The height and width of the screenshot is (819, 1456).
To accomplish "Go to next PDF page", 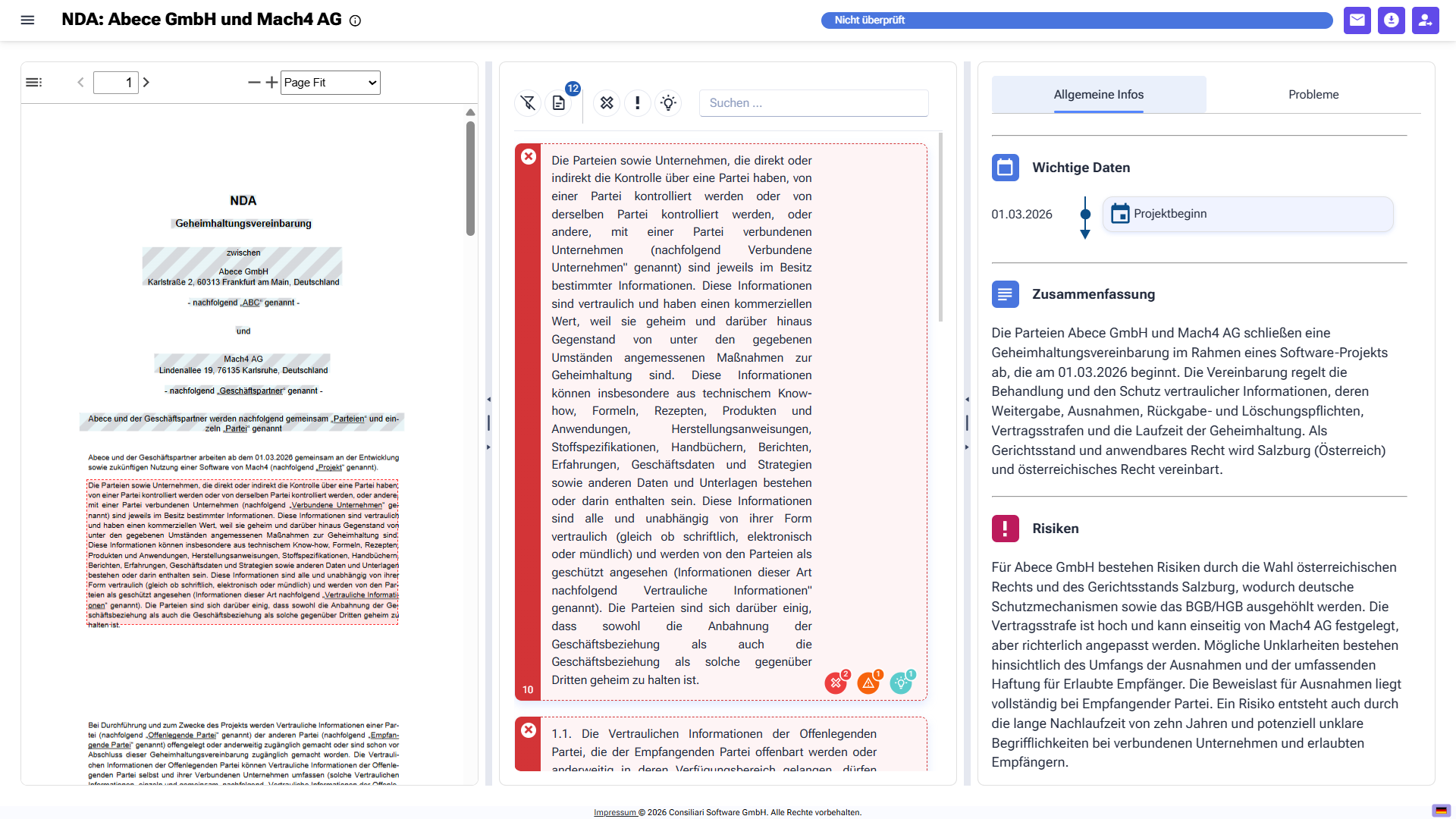I will pyautogui.click(x=146, y=82).
